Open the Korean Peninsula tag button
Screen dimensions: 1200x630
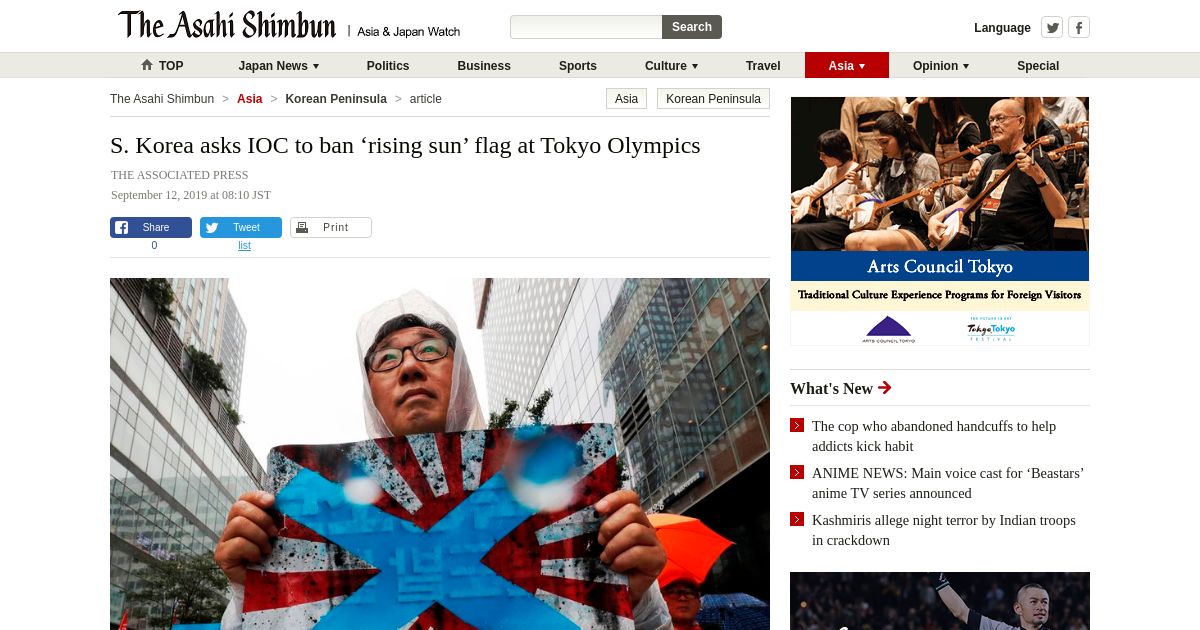pos(713,99)
